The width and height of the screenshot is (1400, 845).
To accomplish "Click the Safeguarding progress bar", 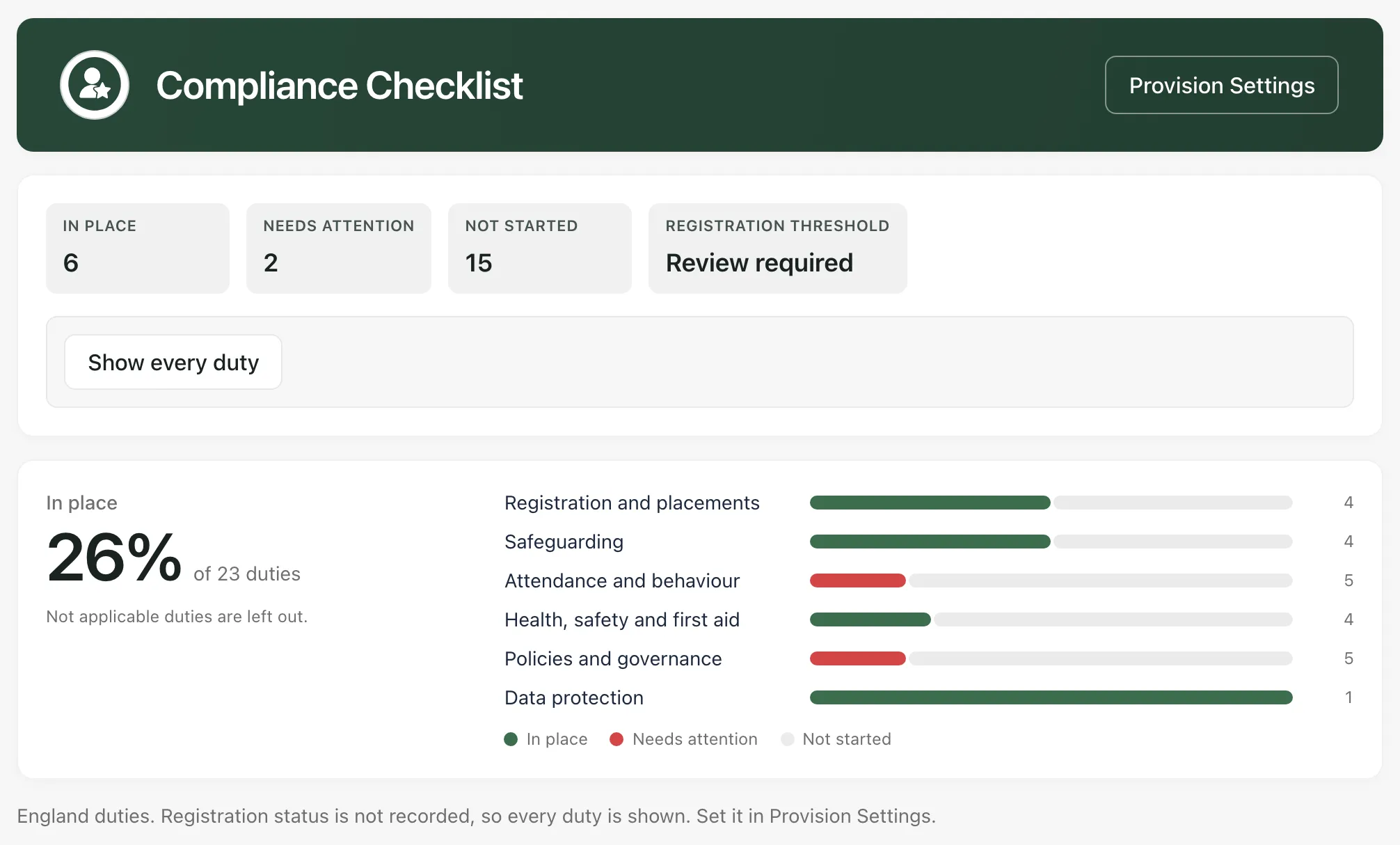I will (1051, 542).
